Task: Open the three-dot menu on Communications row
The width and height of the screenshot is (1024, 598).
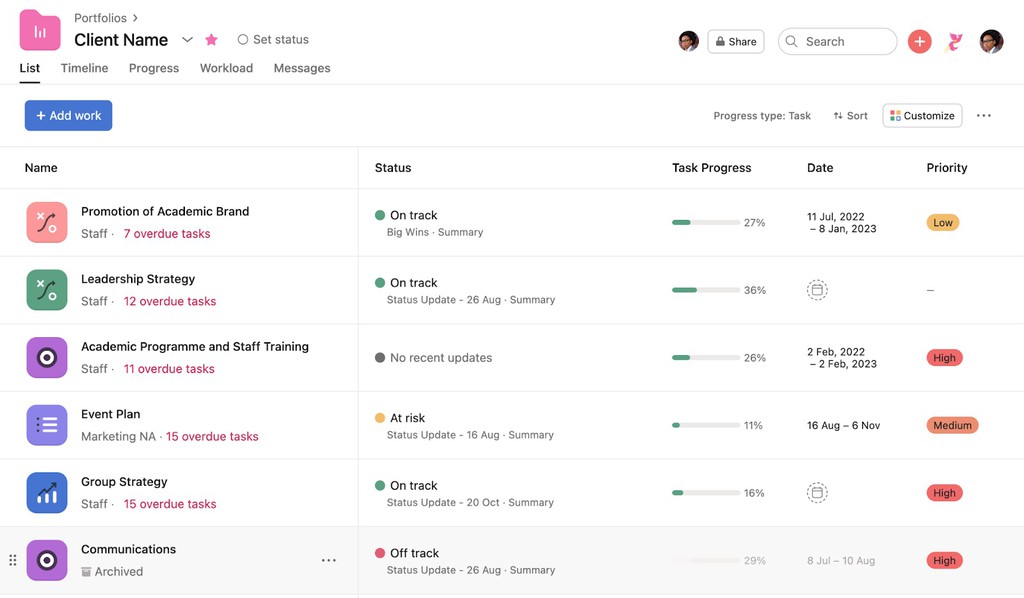Action: coord(329,560)
